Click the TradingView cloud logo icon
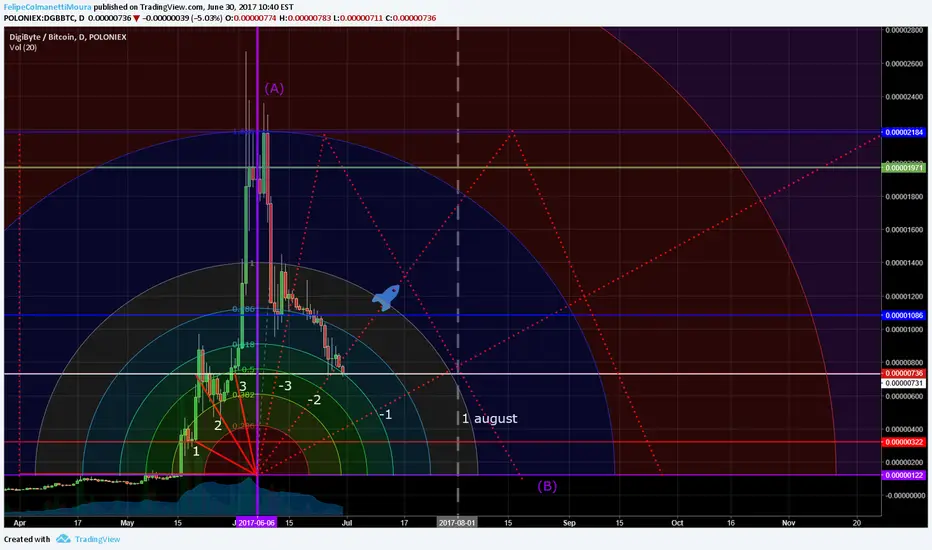 tap(63, 539)
